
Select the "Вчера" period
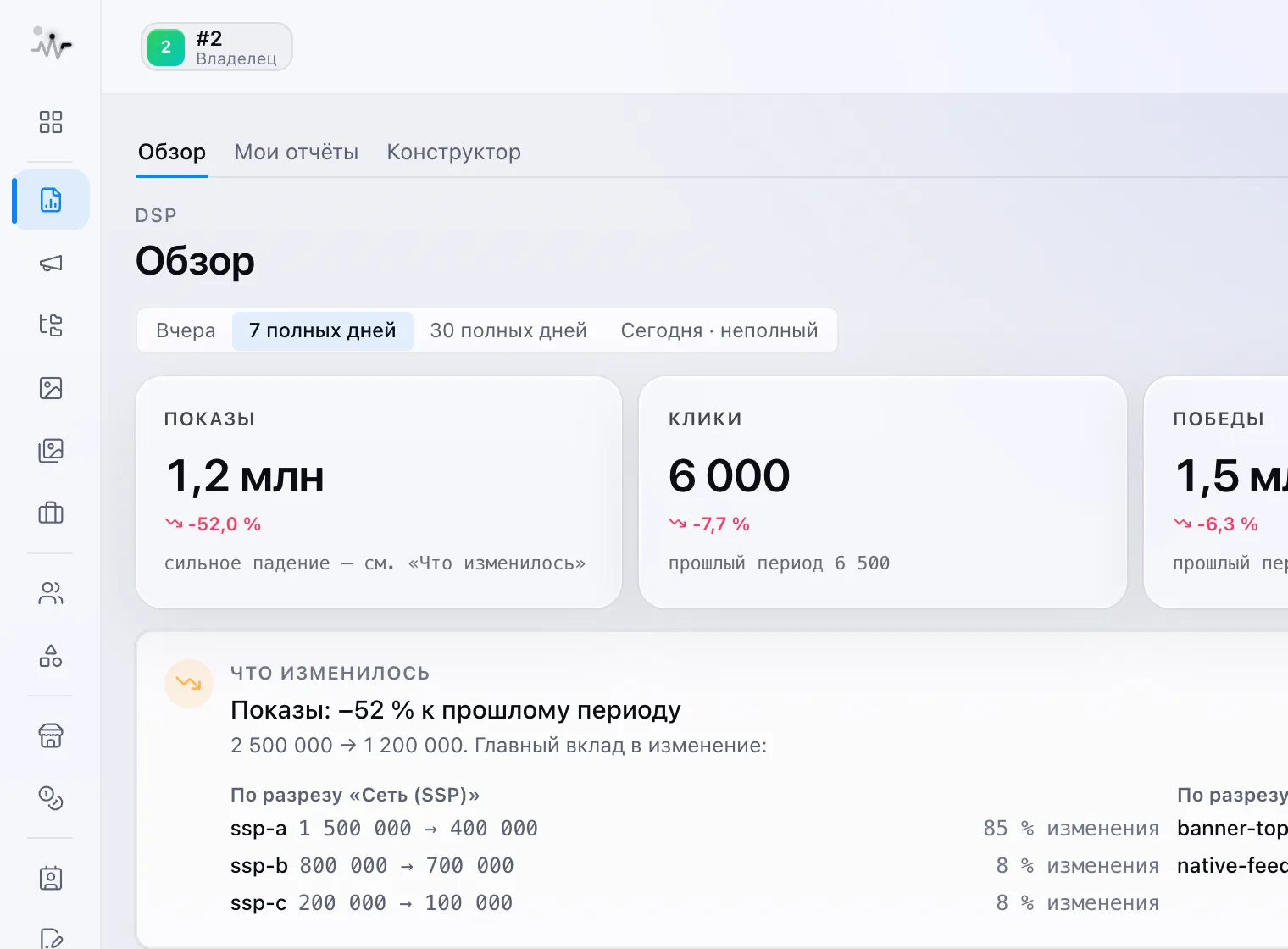click(x=186, y=330)
